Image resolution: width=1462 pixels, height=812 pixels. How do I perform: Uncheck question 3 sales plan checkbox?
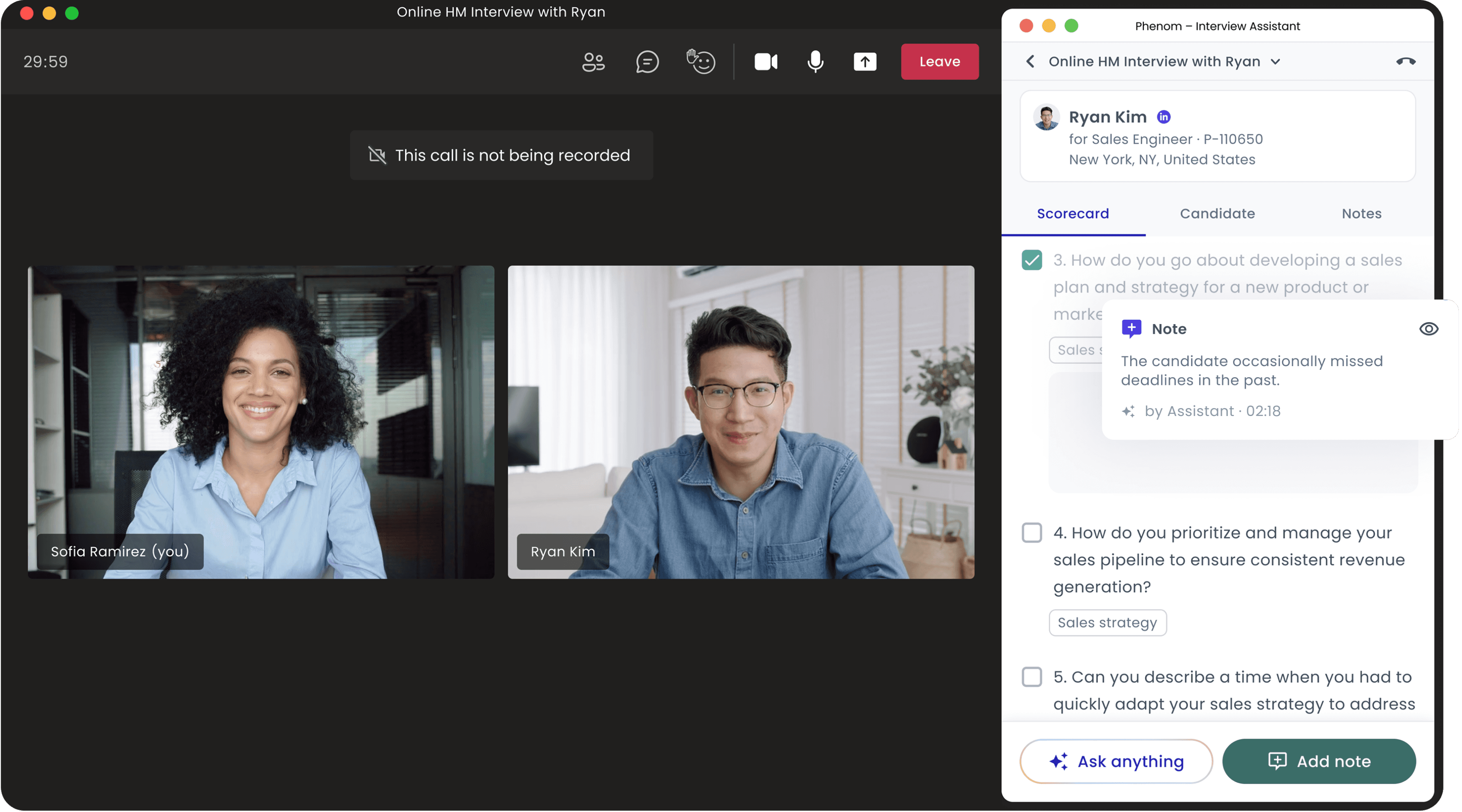tap(1032, 260)
